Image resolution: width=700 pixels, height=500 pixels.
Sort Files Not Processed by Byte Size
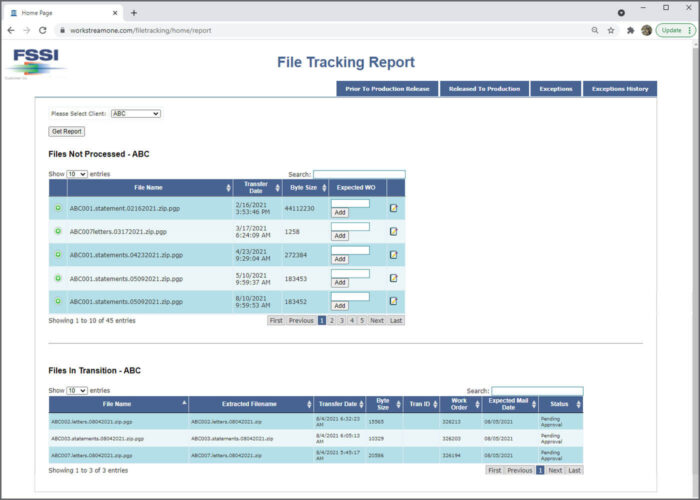305,188
